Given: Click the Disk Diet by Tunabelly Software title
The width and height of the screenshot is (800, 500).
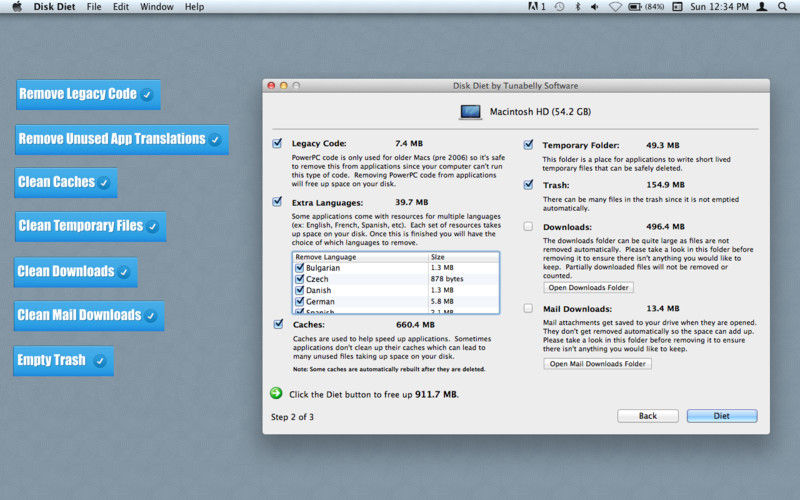Looking at the screenshot, I should (515, 86).
